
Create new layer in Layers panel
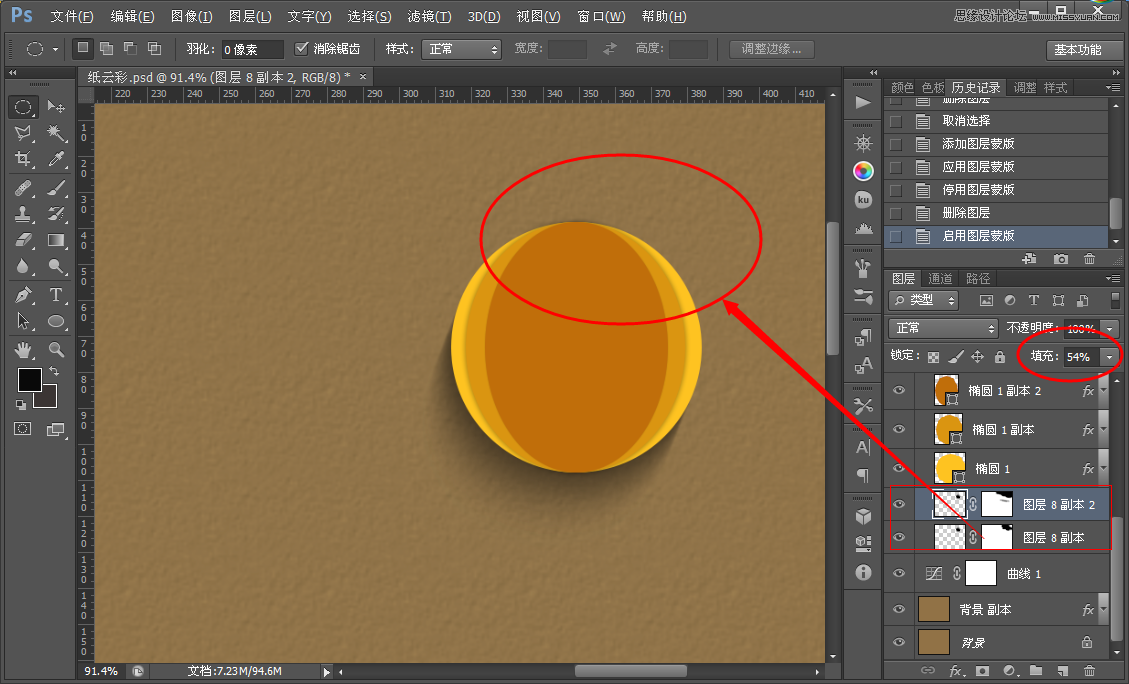(1063, 670)
